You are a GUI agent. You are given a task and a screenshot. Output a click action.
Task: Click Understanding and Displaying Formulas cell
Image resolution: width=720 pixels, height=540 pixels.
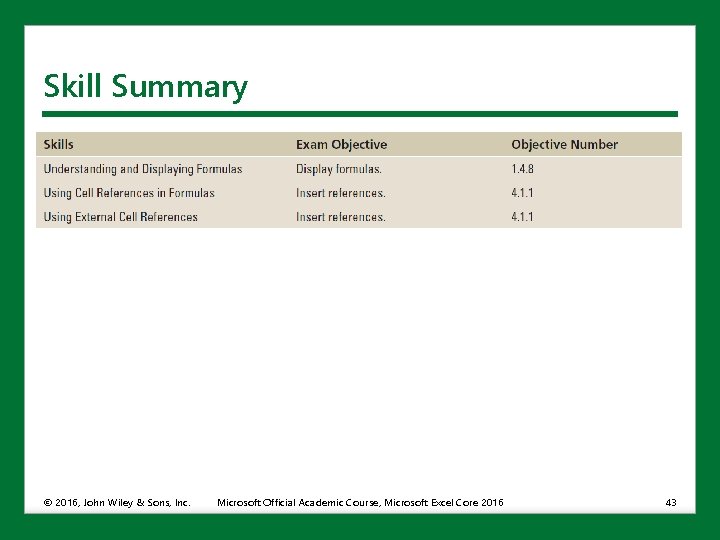pos(143,169)
